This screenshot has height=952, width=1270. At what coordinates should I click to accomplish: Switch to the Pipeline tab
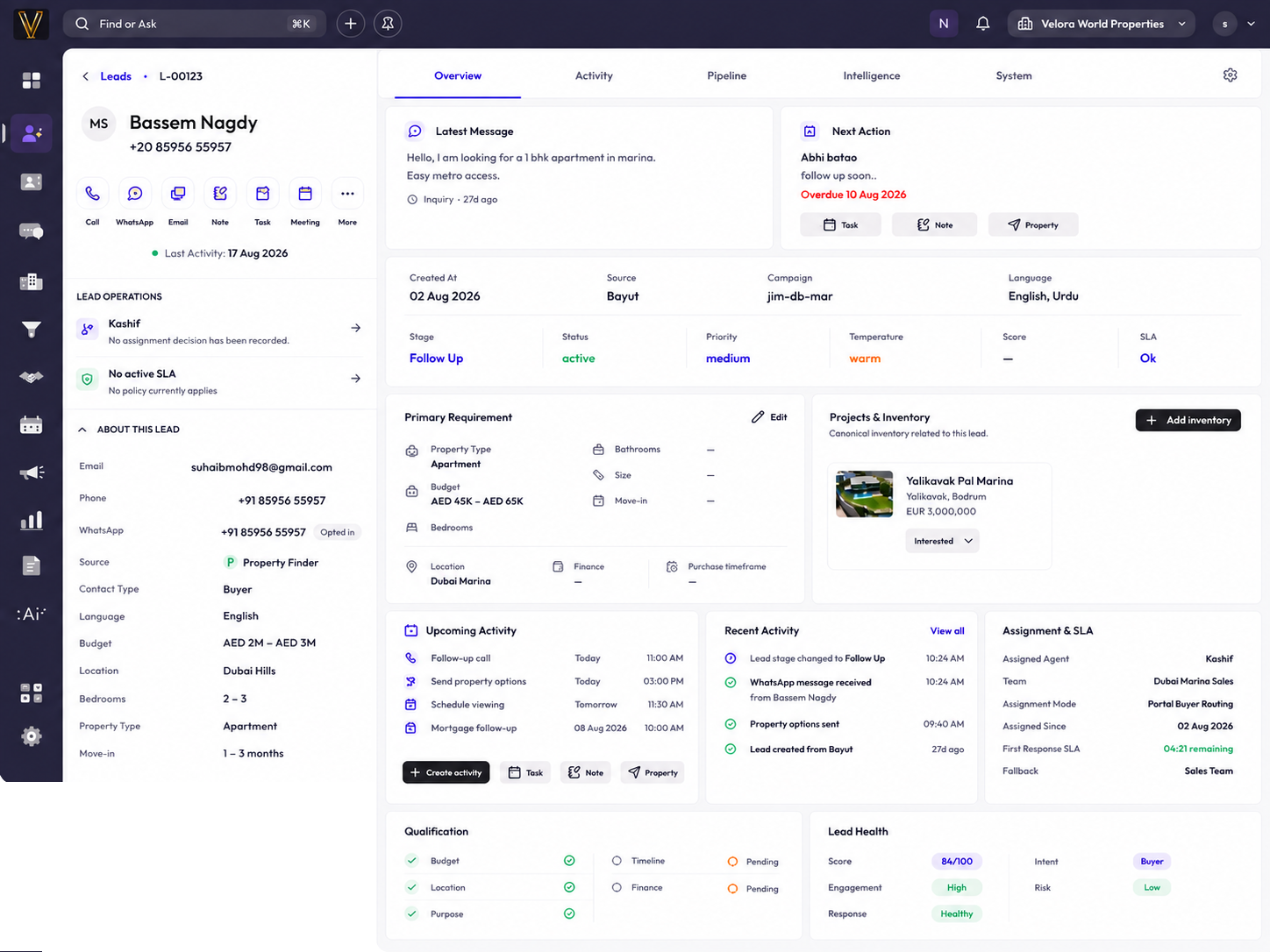[x=726, y=75]
